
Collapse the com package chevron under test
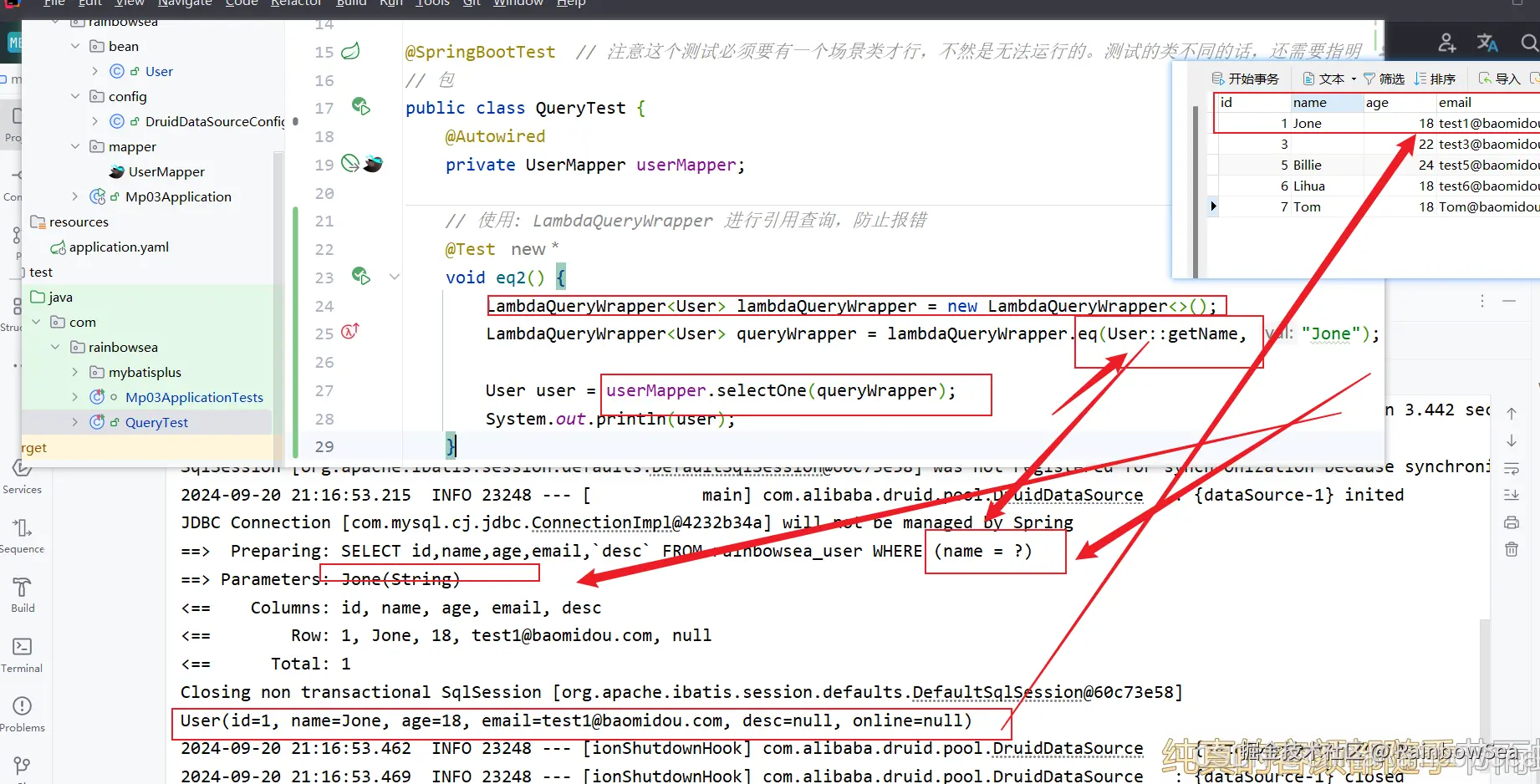pos(36,322)
